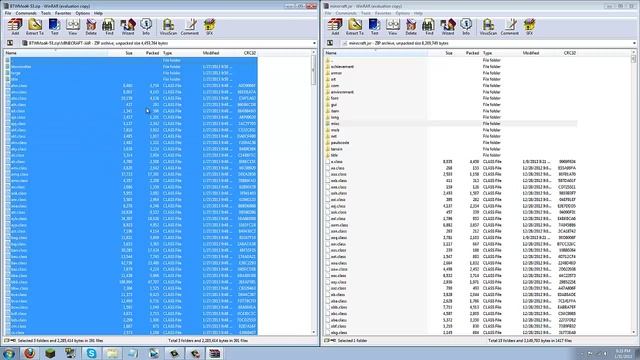The height and width of the screenshot is (360, 640).
Task: Select achievement folder in minecraft.jar window
Action: [342, 67]
